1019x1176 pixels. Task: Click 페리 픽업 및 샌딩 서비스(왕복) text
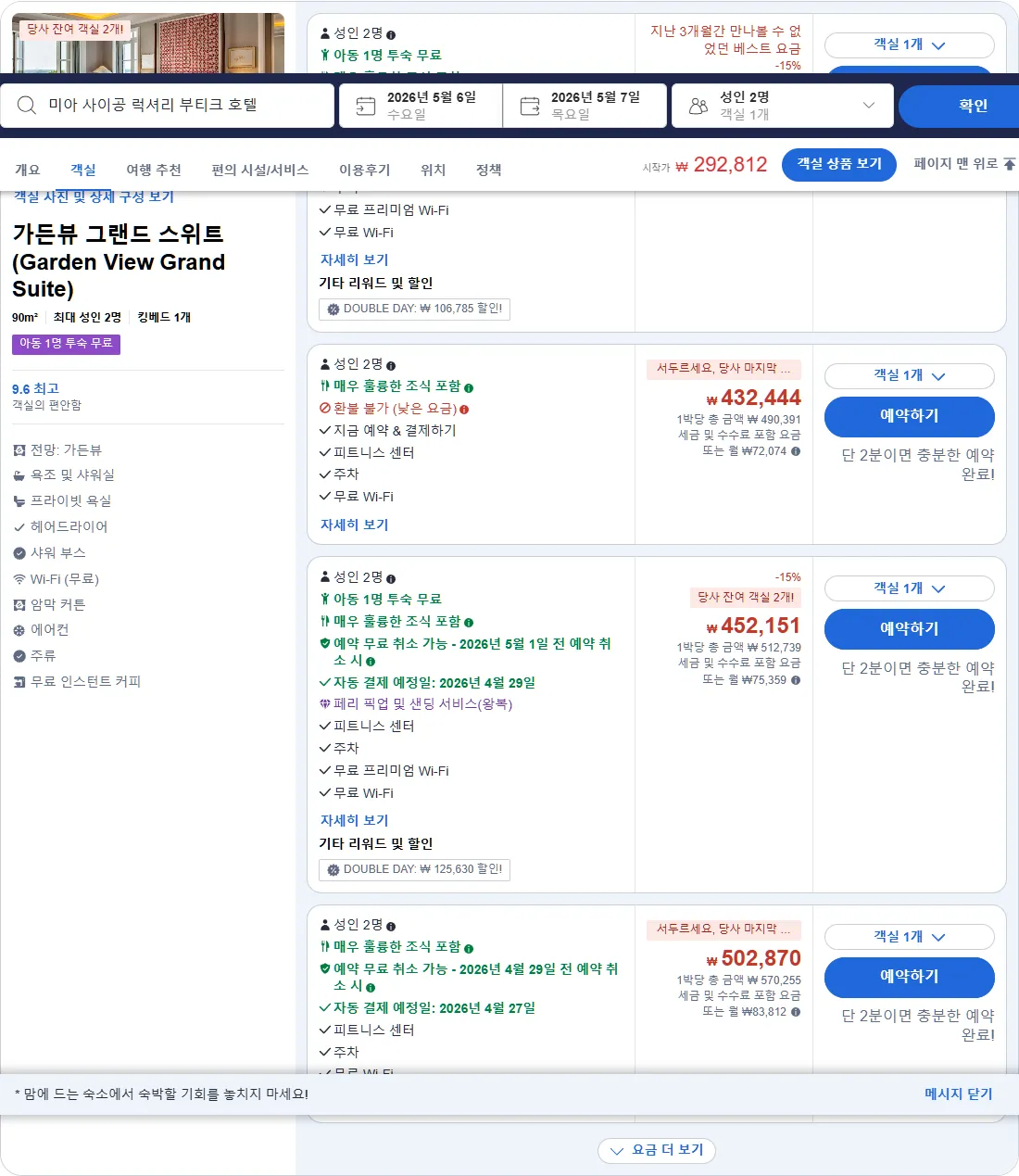(x=422, y=704)
